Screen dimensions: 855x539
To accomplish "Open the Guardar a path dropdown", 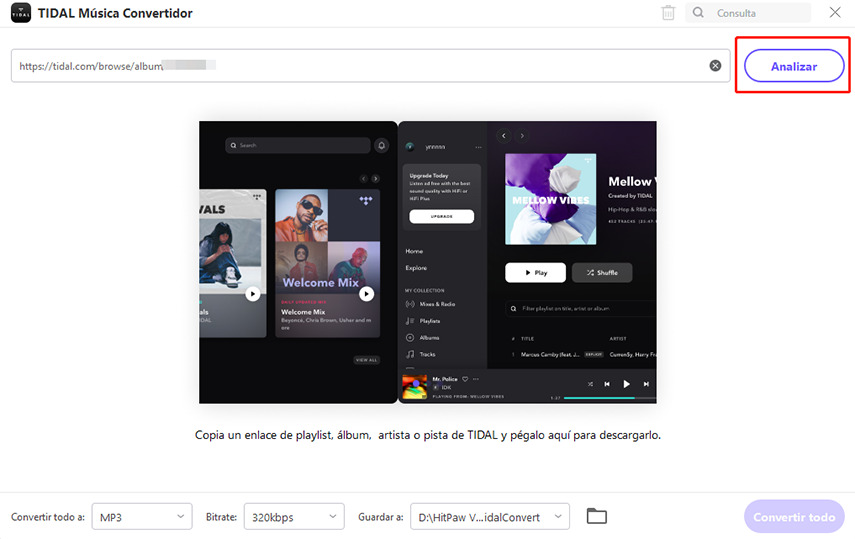I will 490,517.
